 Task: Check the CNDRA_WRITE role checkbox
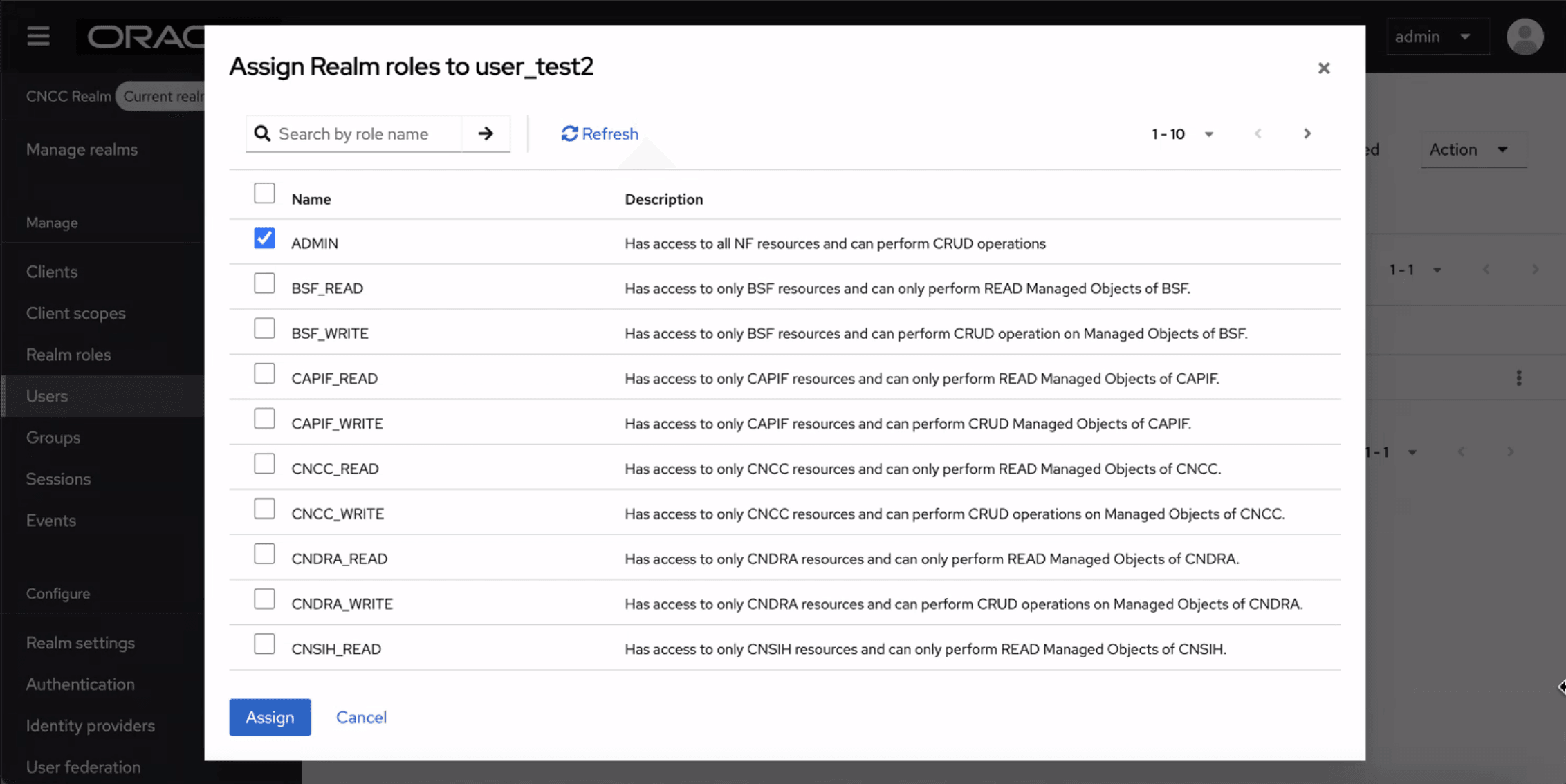click(x=264, y=599)
